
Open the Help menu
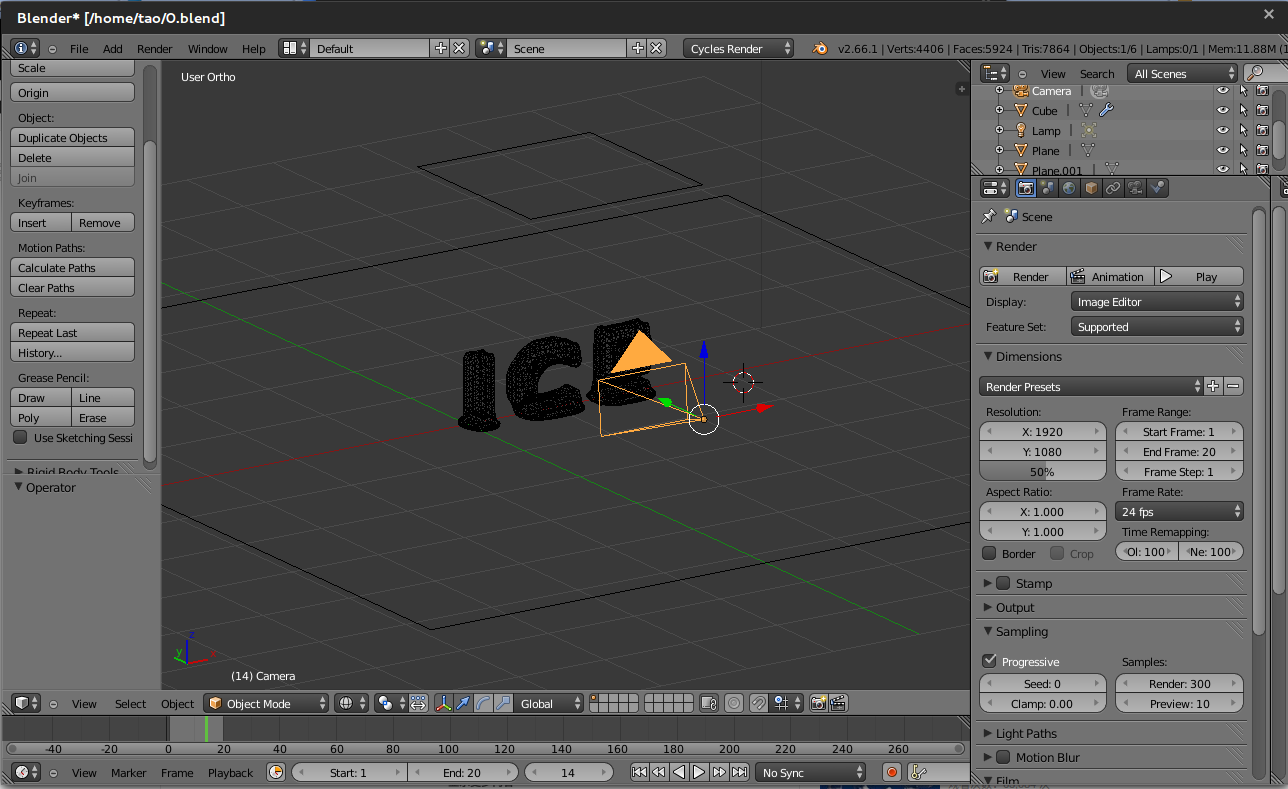tap(254, 48)
